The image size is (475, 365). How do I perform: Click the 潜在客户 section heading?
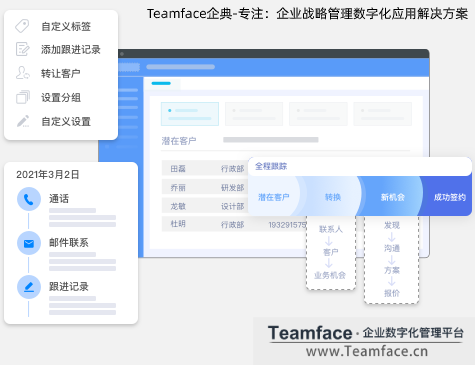179,141
